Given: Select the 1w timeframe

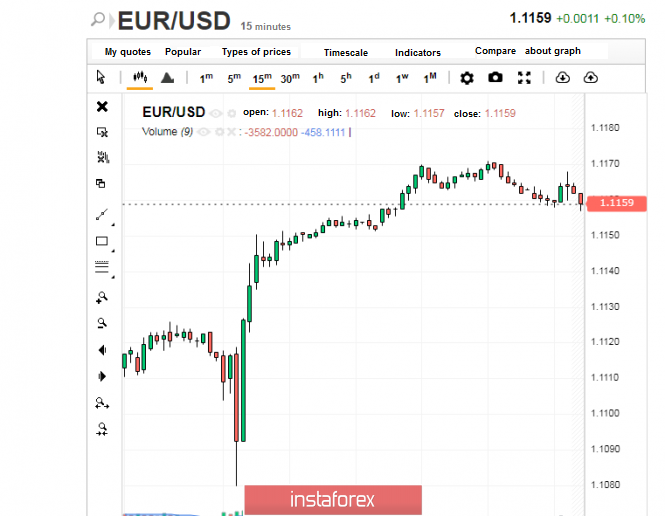Looking at the screenshot, I should pos(402,78).
